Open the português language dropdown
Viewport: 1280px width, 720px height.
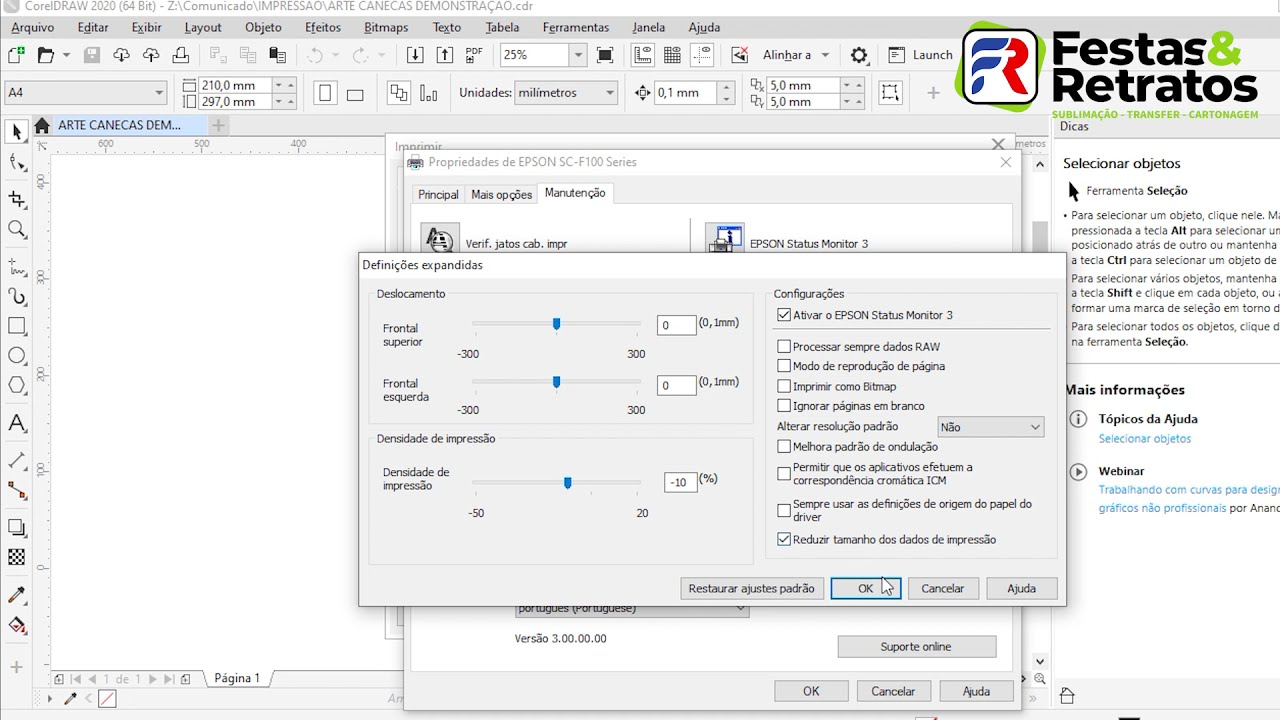pyautogui.click(x=632, y=608)
